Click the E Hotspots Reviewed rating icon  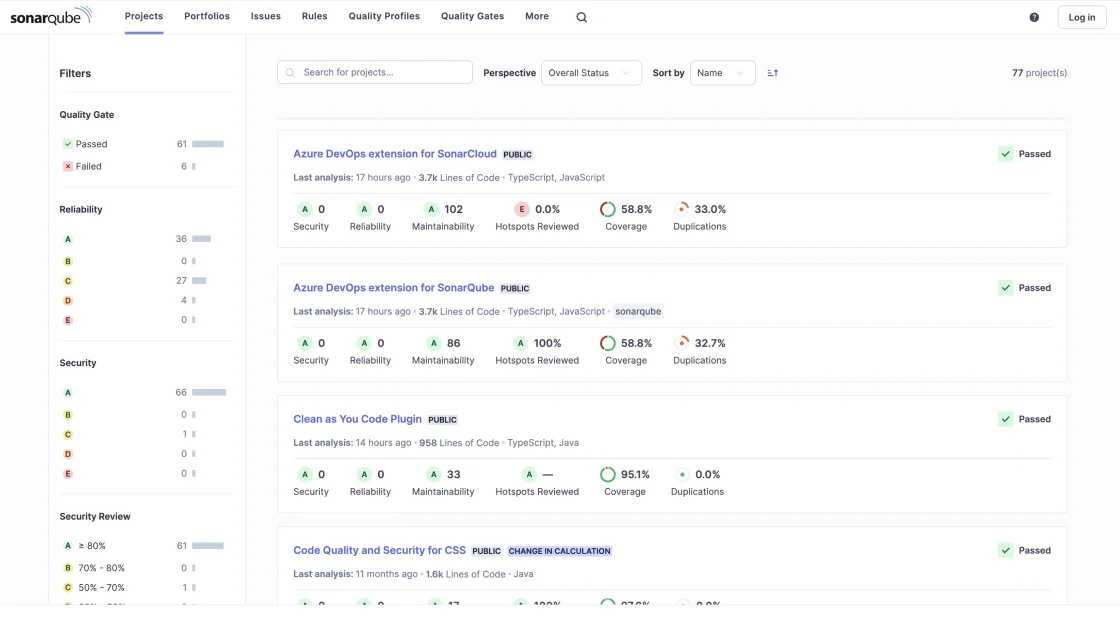click(520, 209)
